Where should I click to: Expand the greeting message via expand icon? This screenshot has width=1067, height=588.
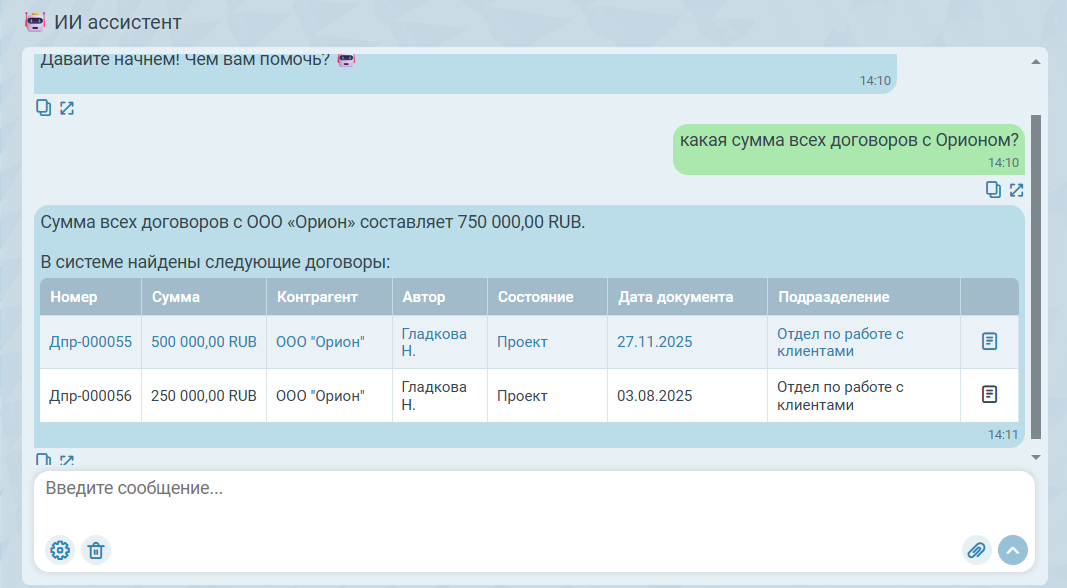(x=67, y=108)
